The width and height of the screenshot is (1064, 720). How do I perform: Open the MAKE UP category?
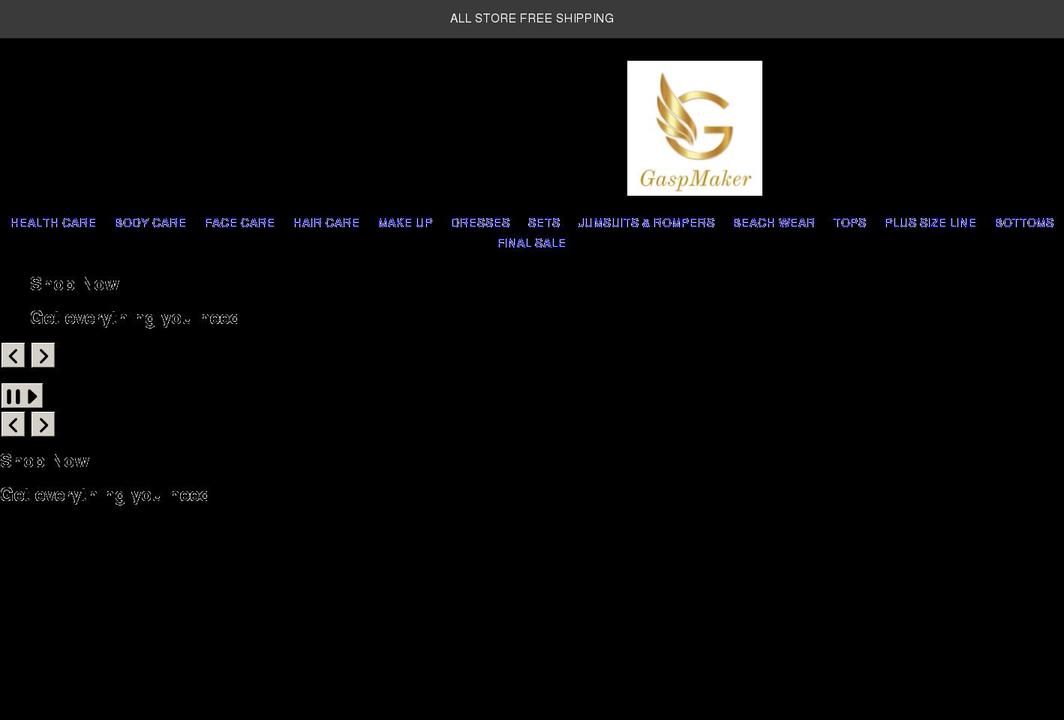(405, 222)
